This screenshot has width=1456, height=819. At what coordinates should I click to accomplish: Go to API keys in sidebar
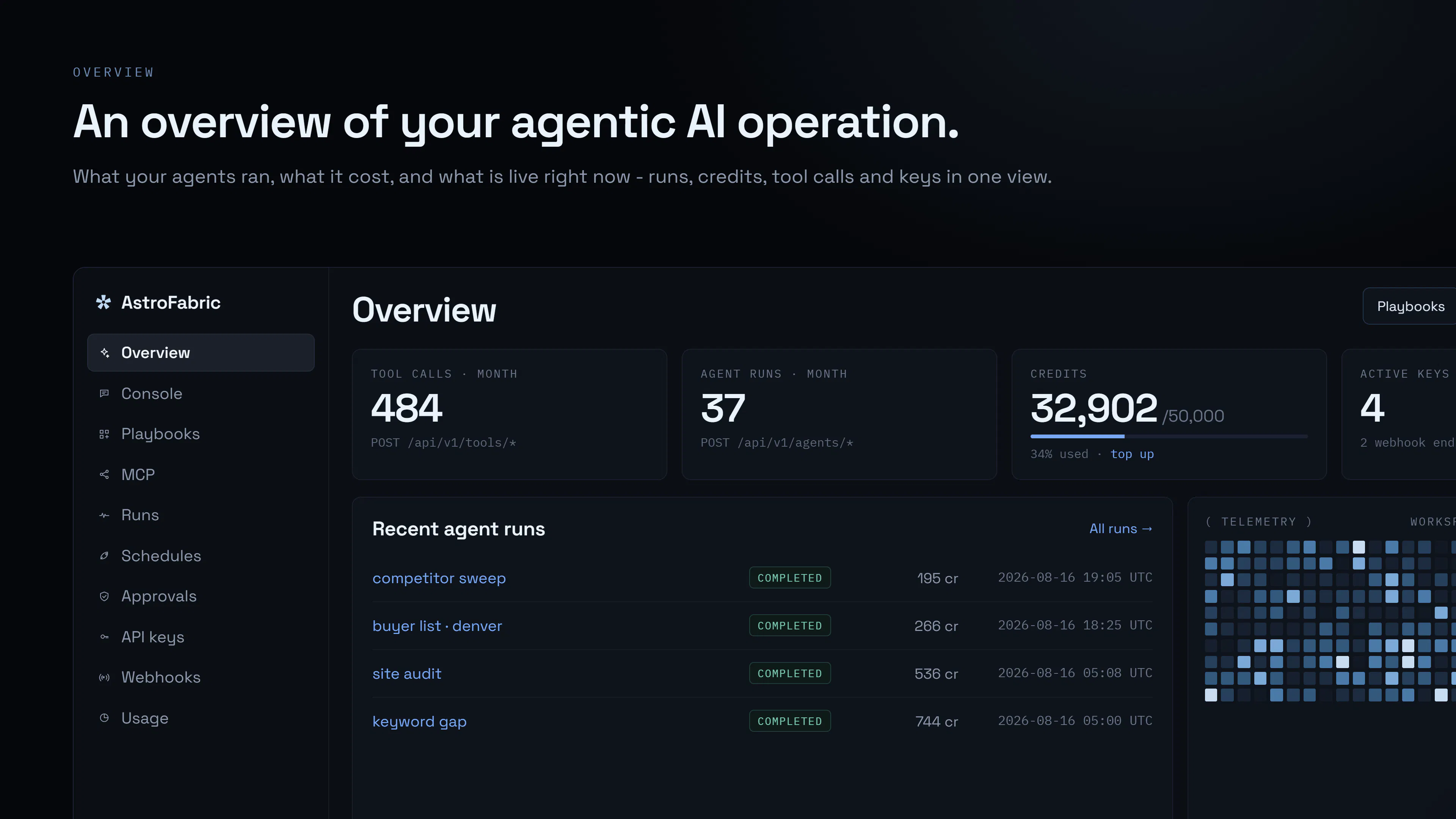201,637
